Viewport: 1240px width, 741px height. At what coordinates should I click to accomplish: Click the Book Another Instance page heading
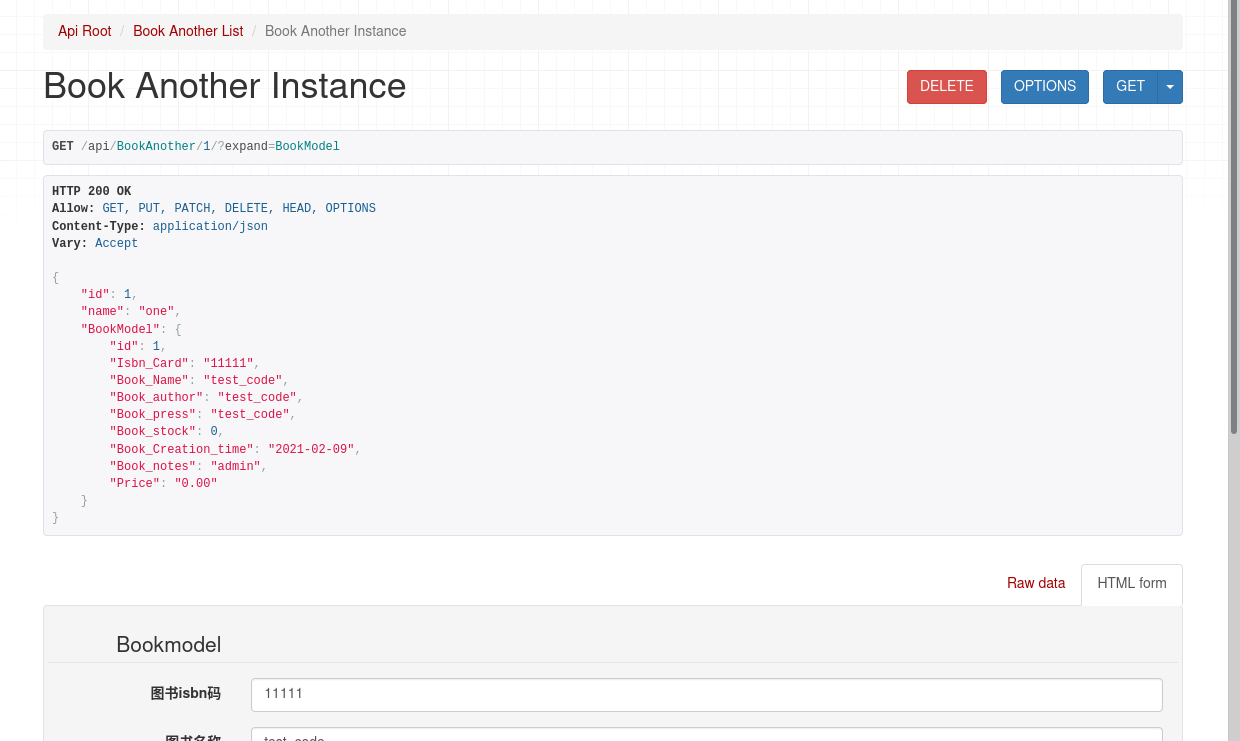point(225,86)
